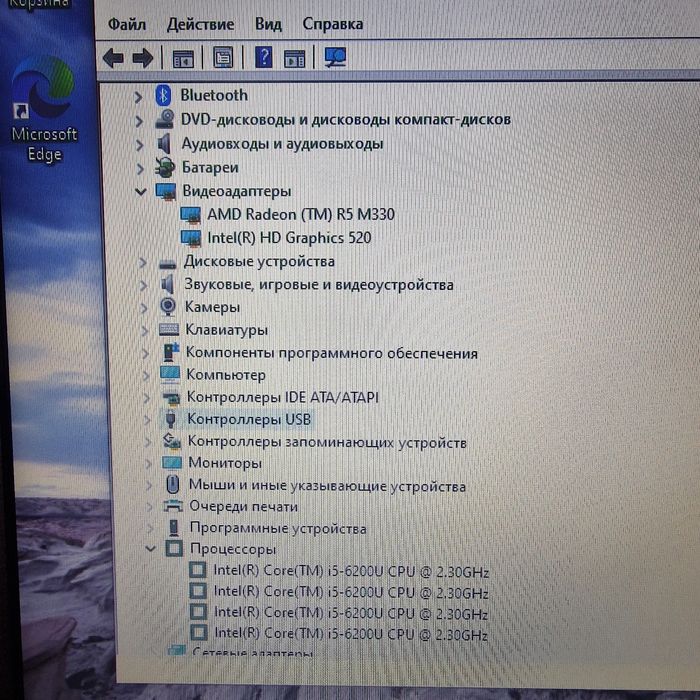Click the computer icon next to Компьютер
The height and width of the screenshot is (700, 700).
(170, 375)
